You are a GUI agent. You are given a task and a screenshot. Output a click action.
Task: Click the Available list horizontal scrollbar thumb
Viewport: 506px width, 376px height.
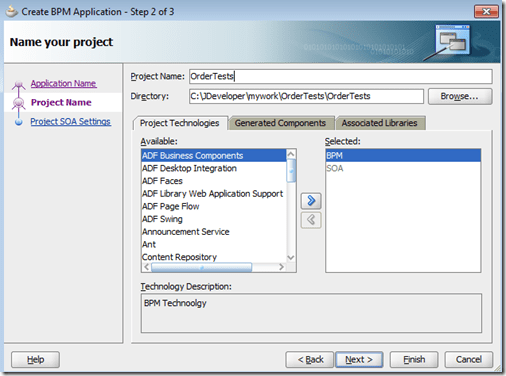201,267
